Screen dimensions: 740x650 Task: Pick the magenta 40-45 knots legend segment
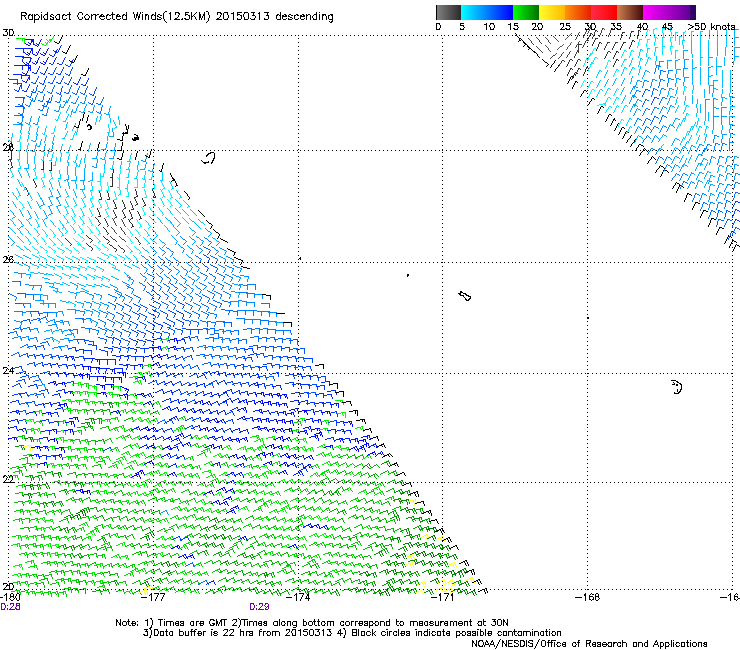[x=656, y=12]
